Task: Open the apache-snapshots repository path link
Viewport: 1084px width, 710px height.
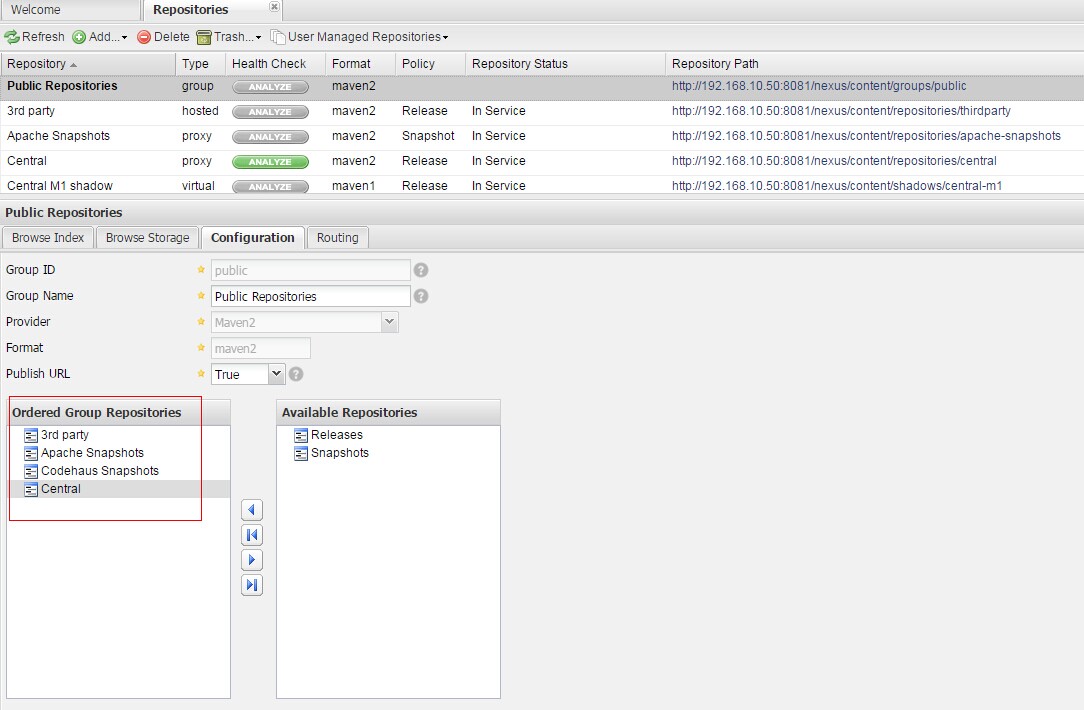Action: click(x=866, y=136)
